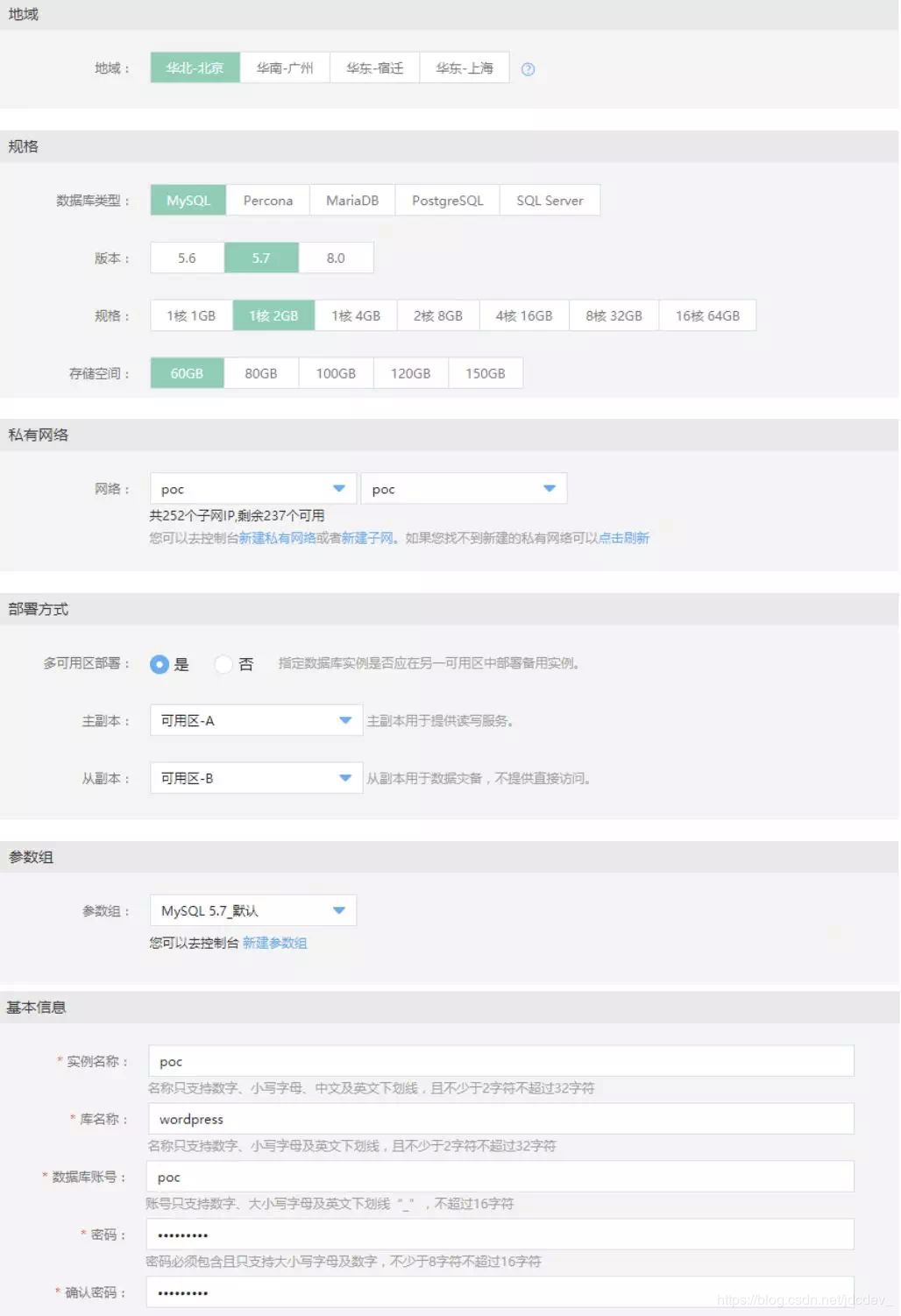Image resolution: width=901 pixels, height=1316 pixels.
Task: Click the wordpress database name input field
Action: pos(501,1118)
